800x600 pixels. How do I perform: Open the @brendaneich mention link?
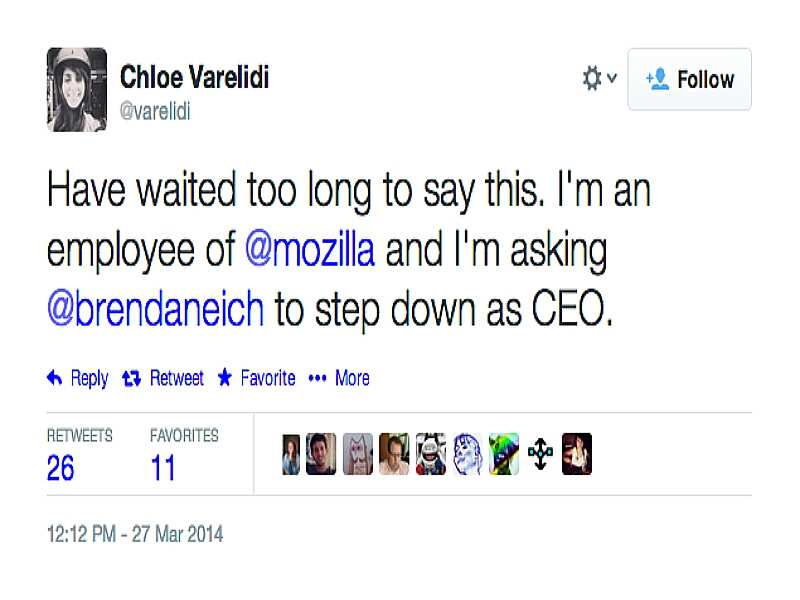[156, 309]
